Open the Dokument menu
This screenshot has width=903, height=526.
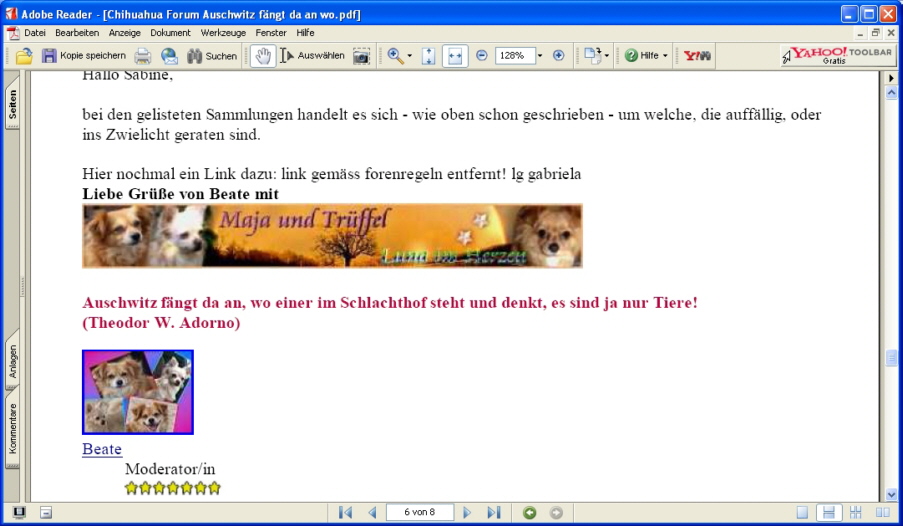click(x=170, y=33)
